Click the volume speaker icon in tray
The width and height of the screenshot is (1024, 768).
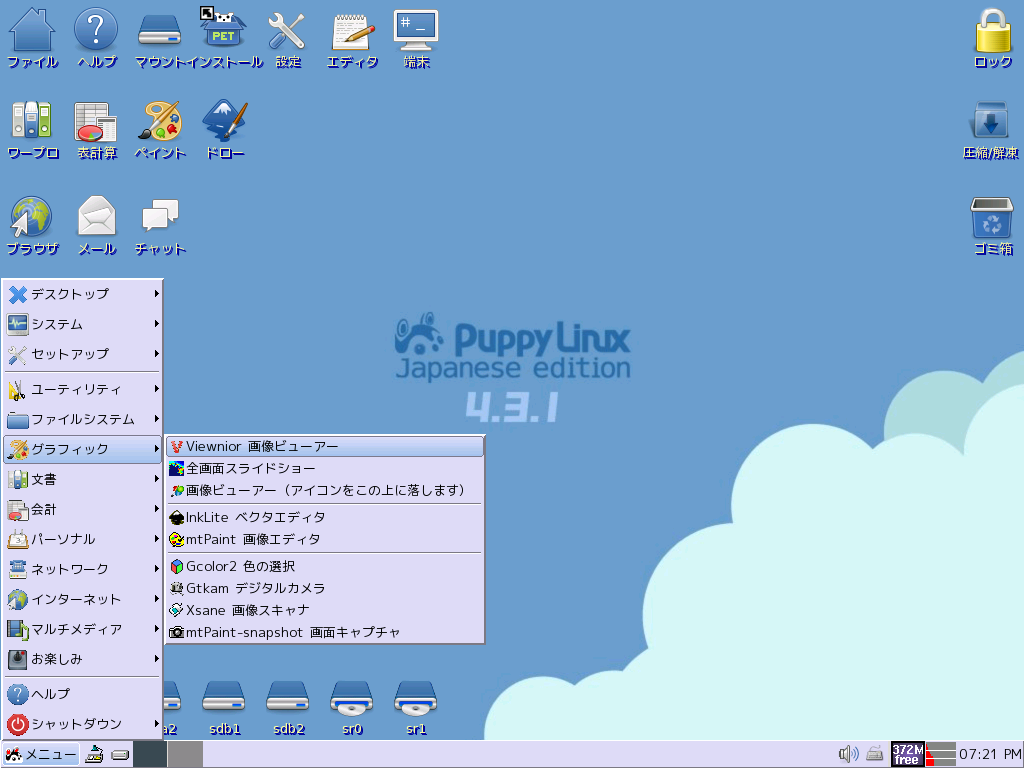pos(848,754)
